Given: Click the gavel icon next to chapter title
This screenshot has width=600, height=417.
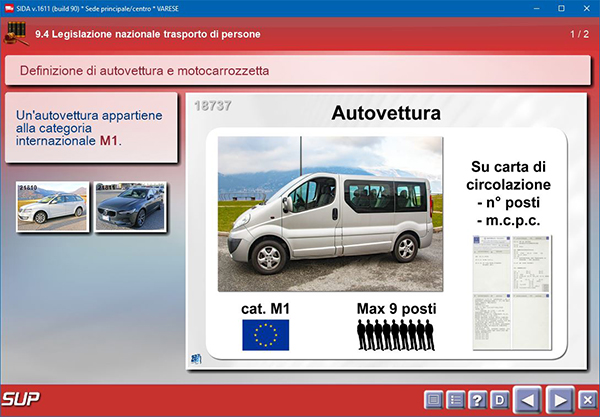Looking at the screenshot, I should (x=15, y=34).
